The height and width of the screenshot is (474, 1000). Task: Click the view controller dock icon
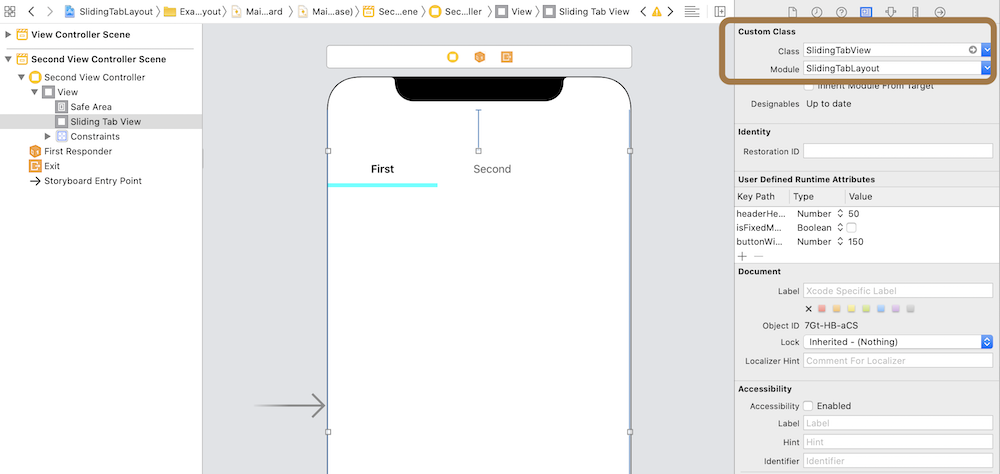click(x=453, y=57)
